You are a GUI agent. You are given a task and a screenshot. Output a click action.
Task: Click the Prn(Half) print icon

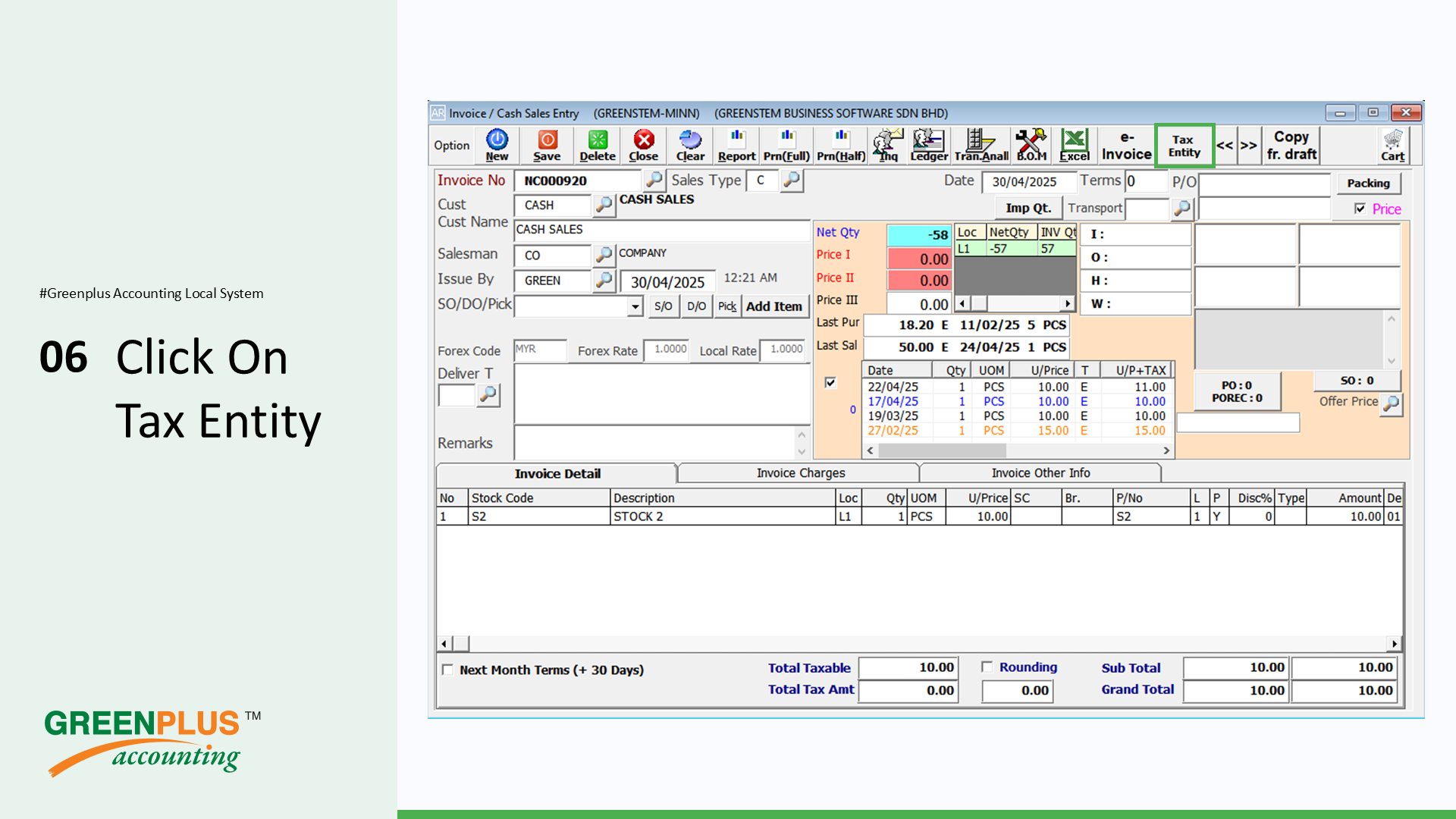tap(840, 145)
